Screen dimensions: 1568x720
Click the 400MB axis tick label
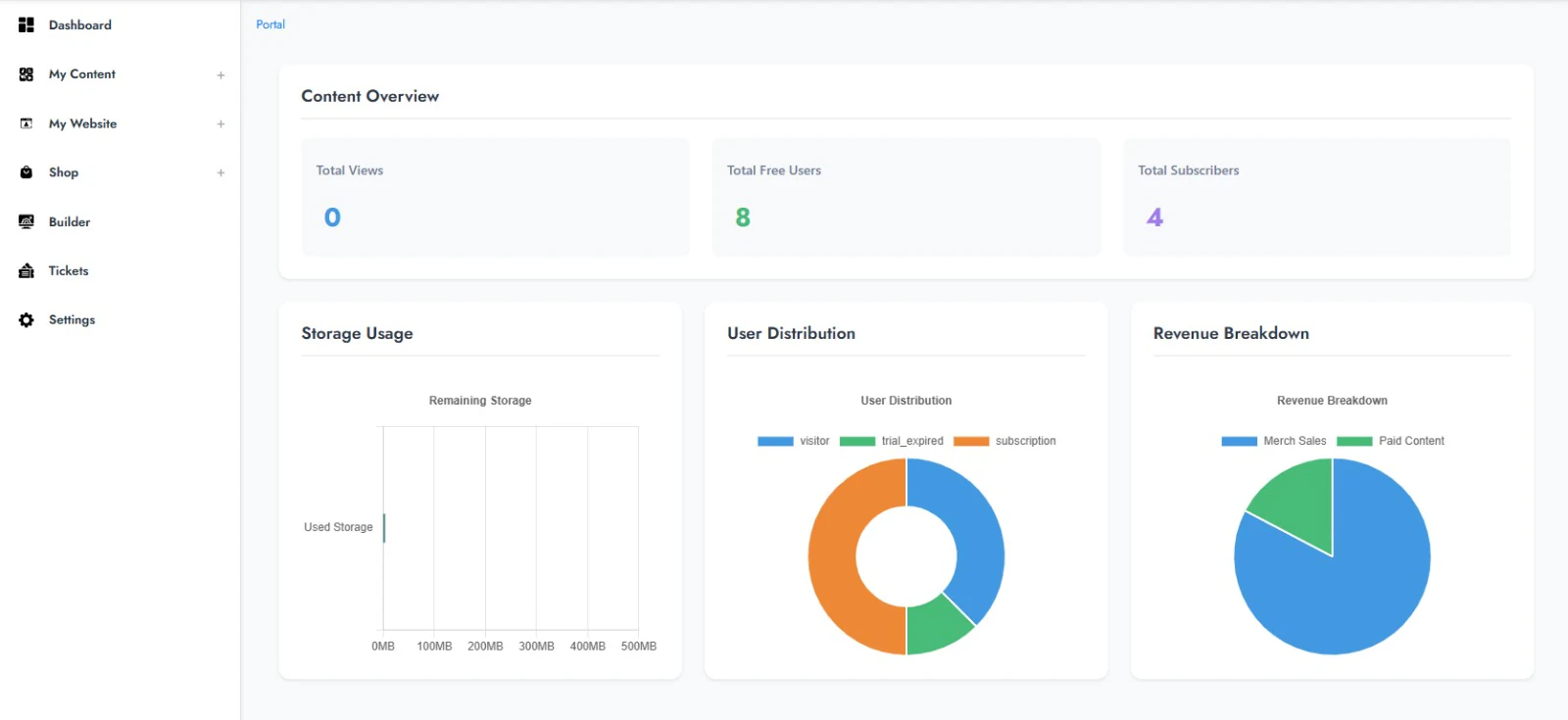pos(588,647)
